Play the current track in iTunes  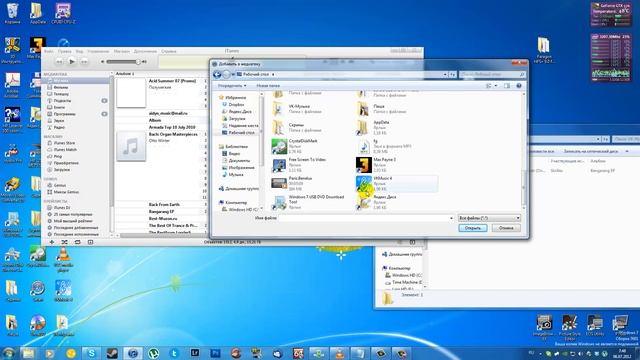72,62
